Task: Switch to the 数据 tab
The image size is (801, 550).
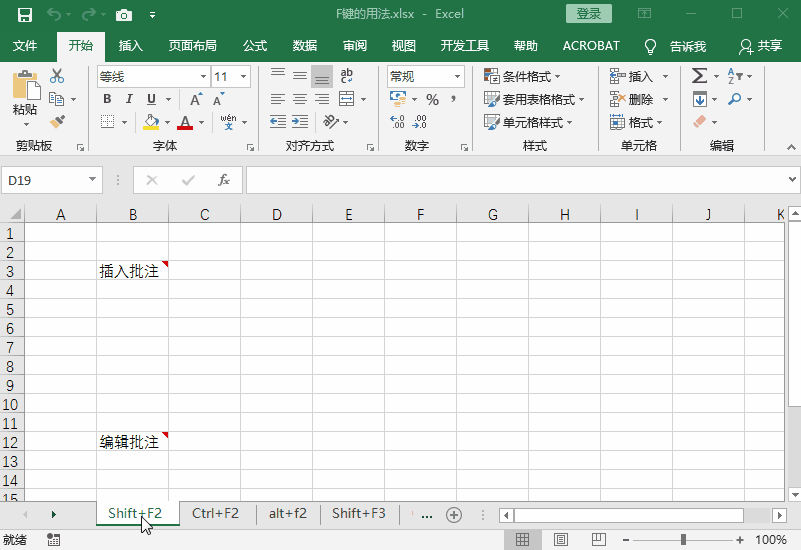Action: [x=305, y=46]
